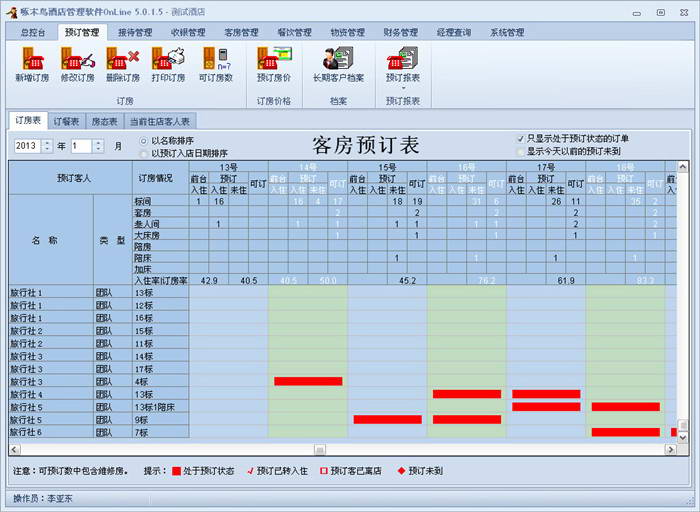
Task: Increase the month value with up arrow
Action: tap(99, 143)
